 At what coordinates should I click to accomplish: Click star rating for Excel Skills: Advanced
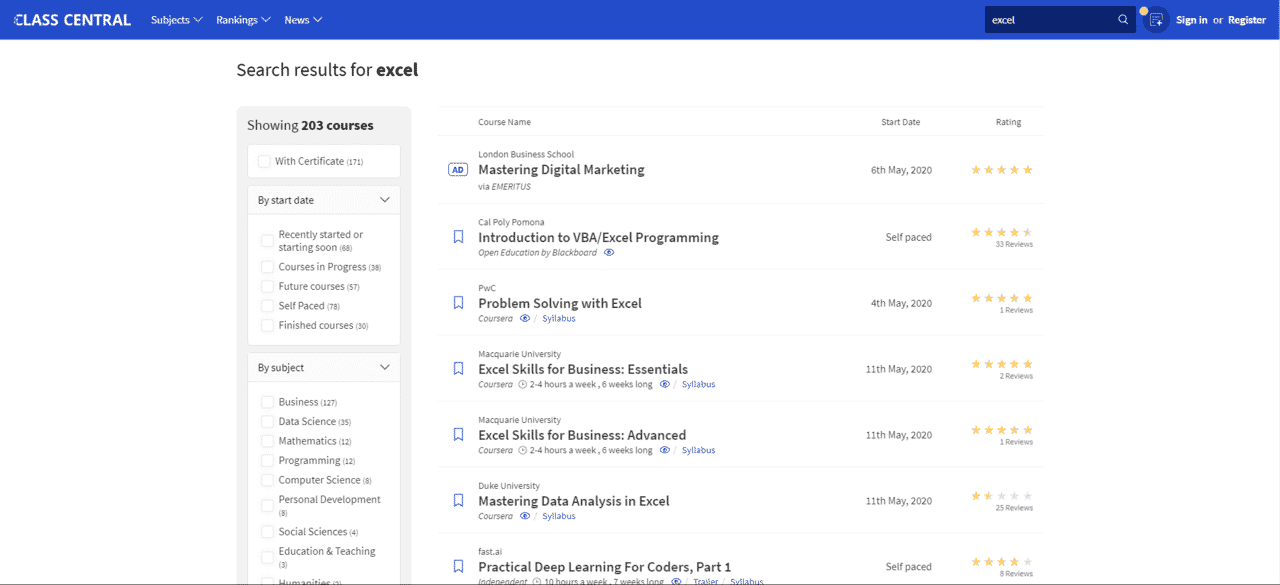pos(1002,430)
